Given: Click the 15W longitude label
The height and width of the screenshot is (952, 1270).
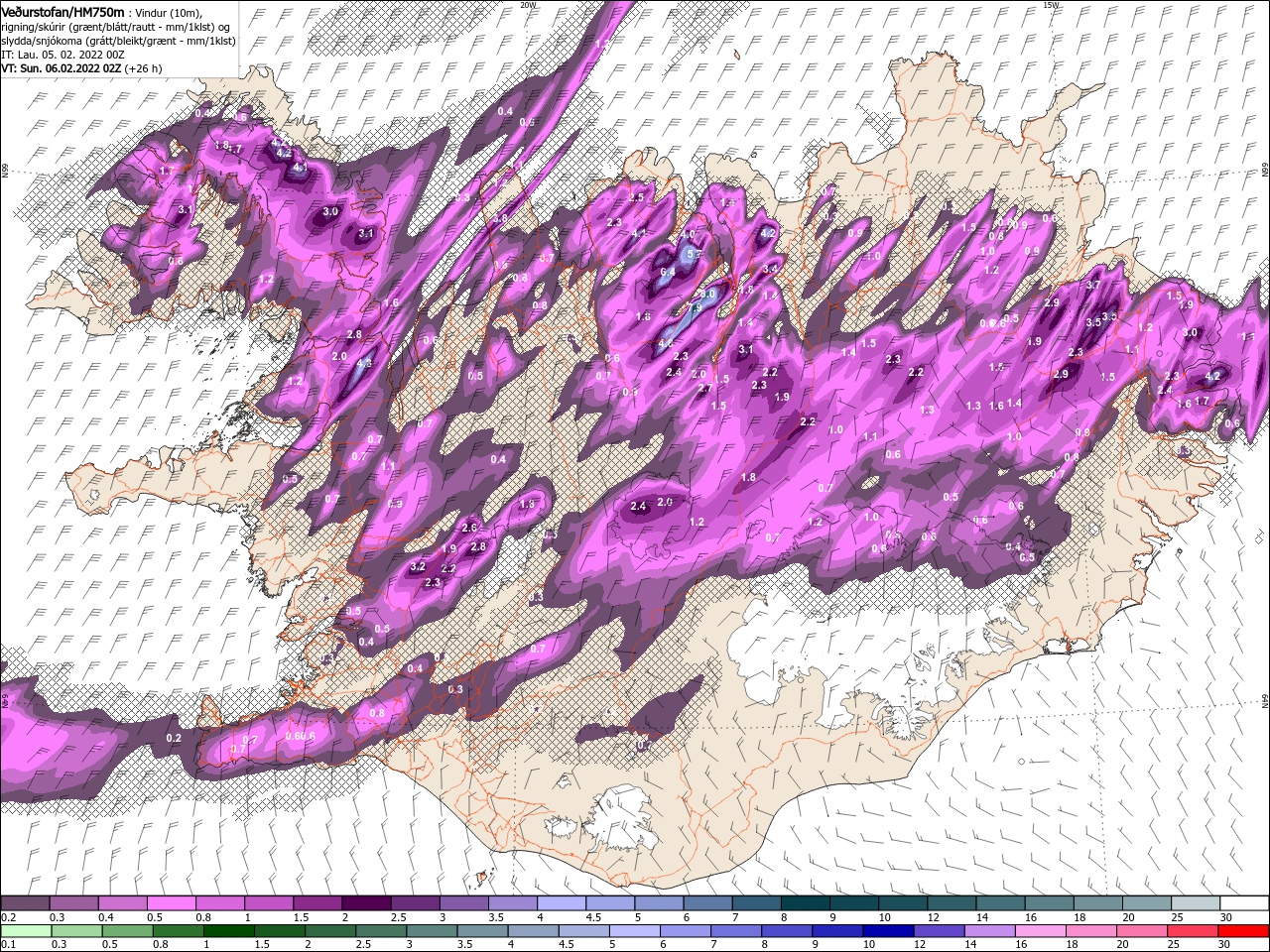Looking at the screenshot, I should [x=1051, y=5].
